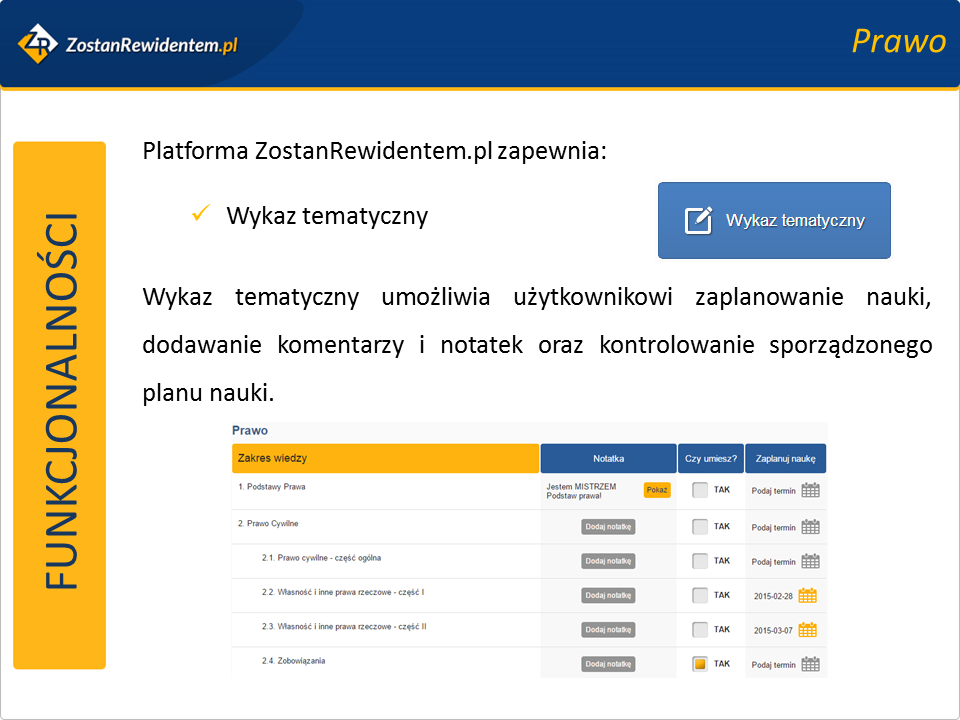The height and width of the screenshot is (720, 960).
Task: Open calendar icon for Zobowiązania row
Action: coord(810,664)
